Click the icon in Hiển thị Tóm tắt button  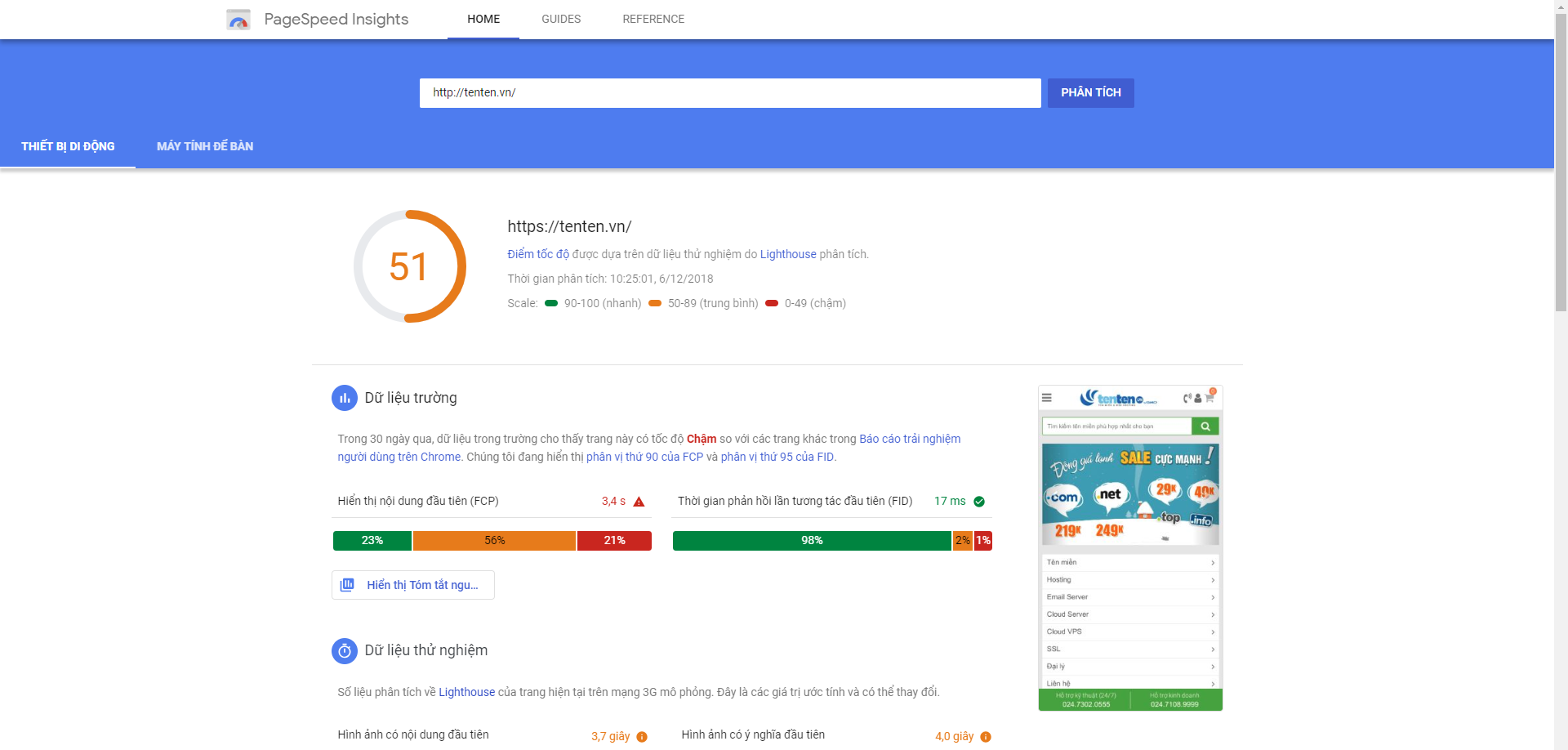click(347, 585)
